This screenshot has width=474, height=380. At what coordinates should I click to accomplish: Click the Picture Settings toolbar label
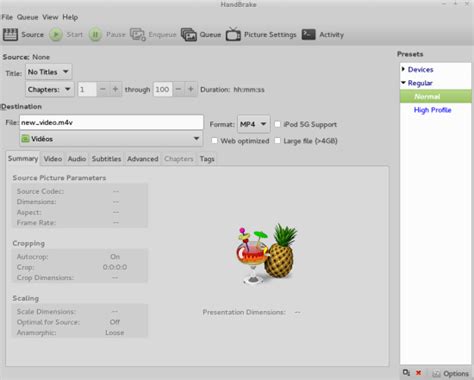coord(270,35)
